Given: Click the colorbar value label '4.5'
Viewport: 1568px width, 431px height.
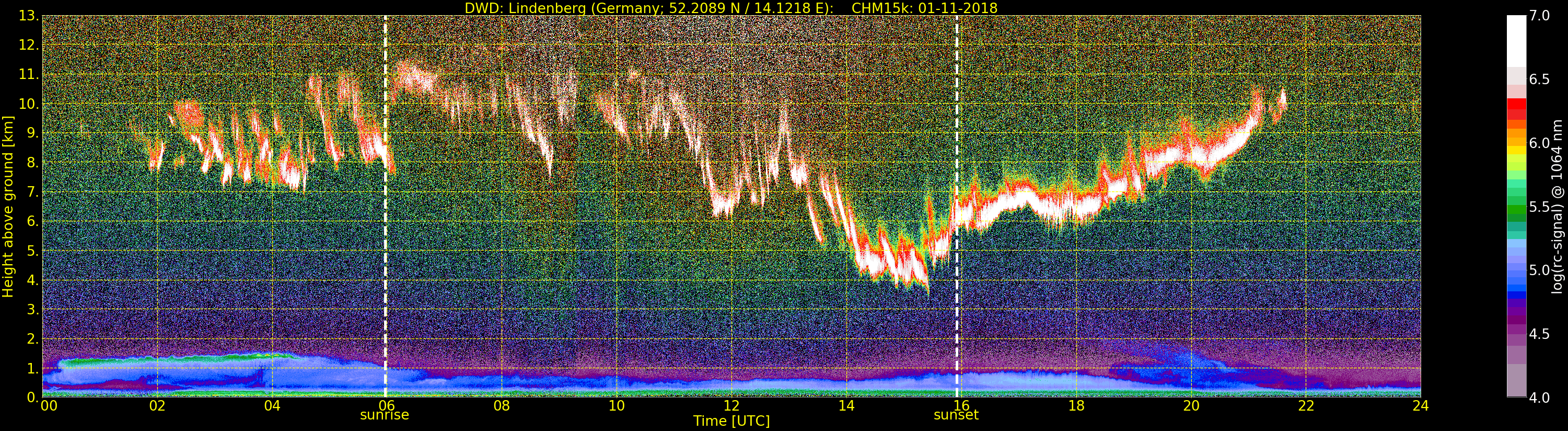Looking at the screenshot, I should [1539, 334].
